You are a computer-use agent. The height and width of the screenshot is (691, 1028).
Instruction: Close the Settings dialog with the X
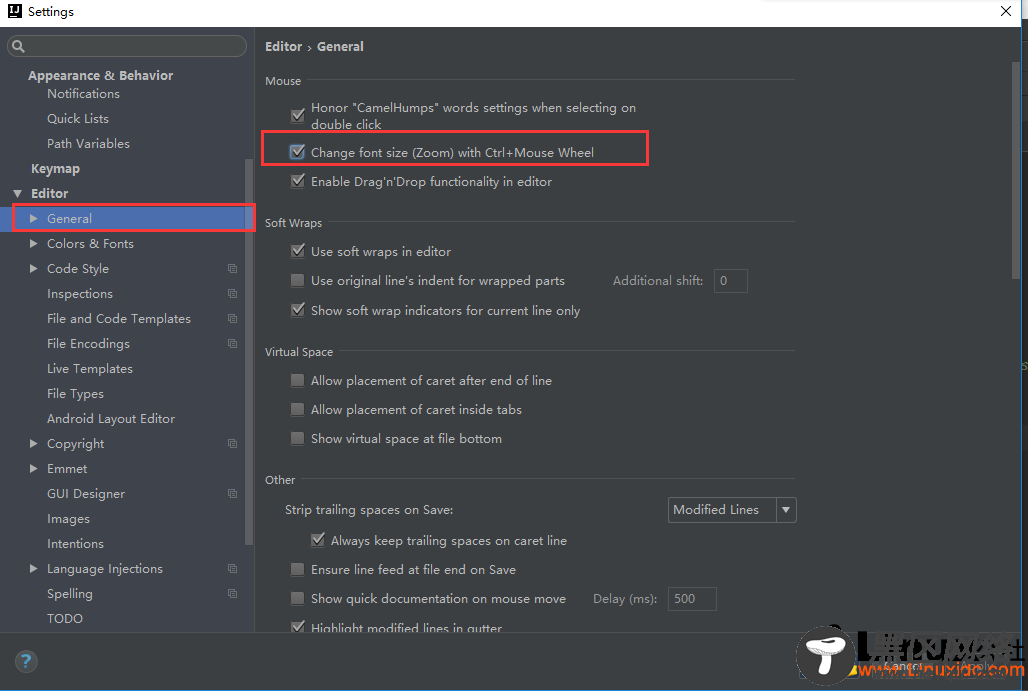pos(1006,11)
